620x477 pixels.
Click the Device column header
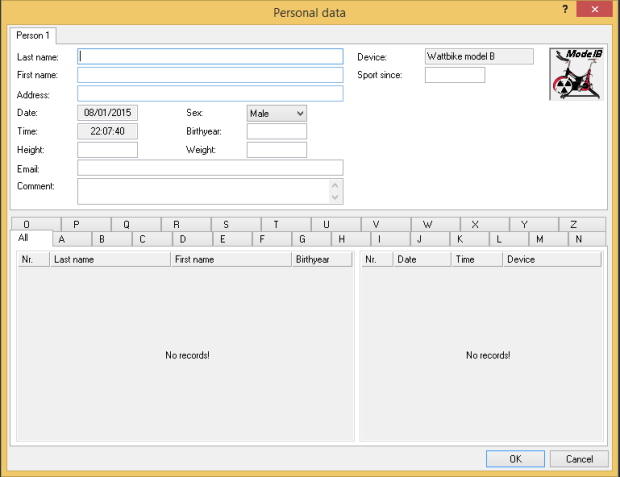(551, 259)
